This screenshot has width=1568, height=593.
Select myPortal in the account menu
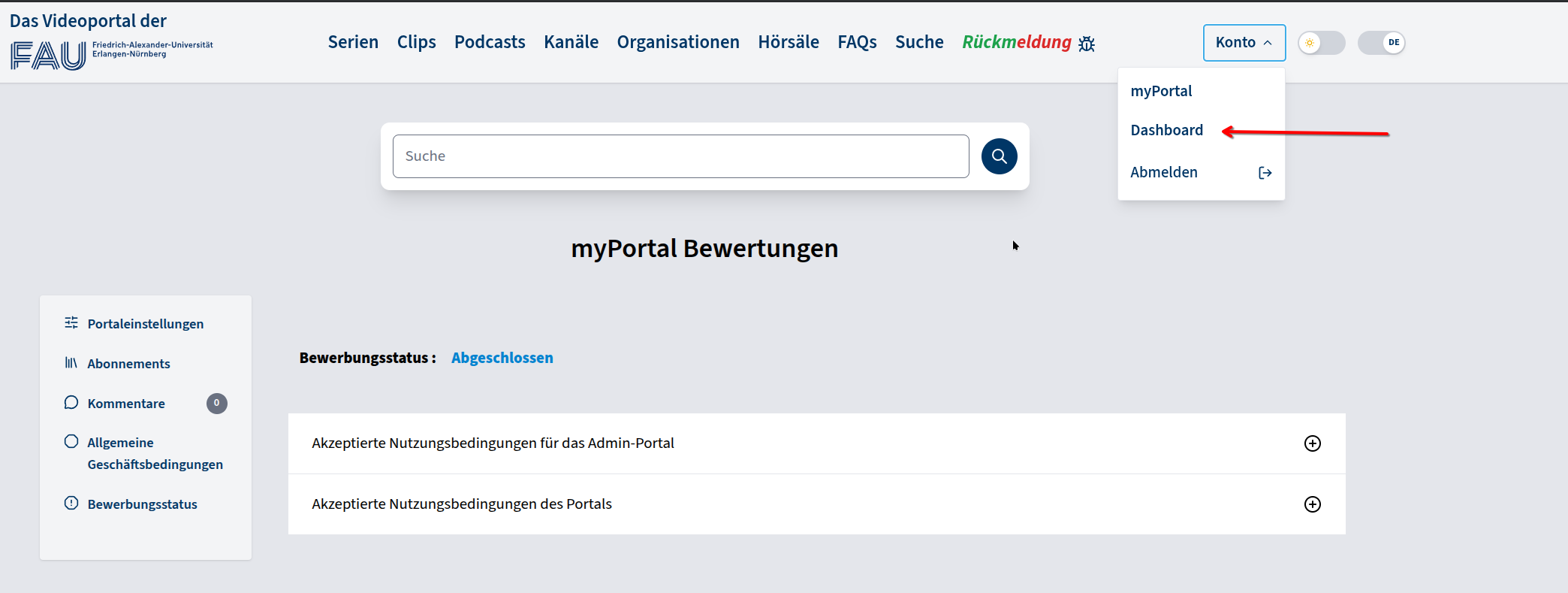[1161, 91]
